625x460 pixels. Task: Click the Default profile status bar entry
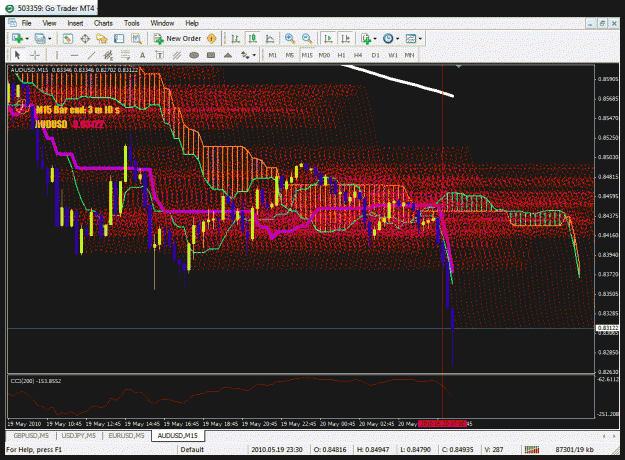click(x=192, y=450)
